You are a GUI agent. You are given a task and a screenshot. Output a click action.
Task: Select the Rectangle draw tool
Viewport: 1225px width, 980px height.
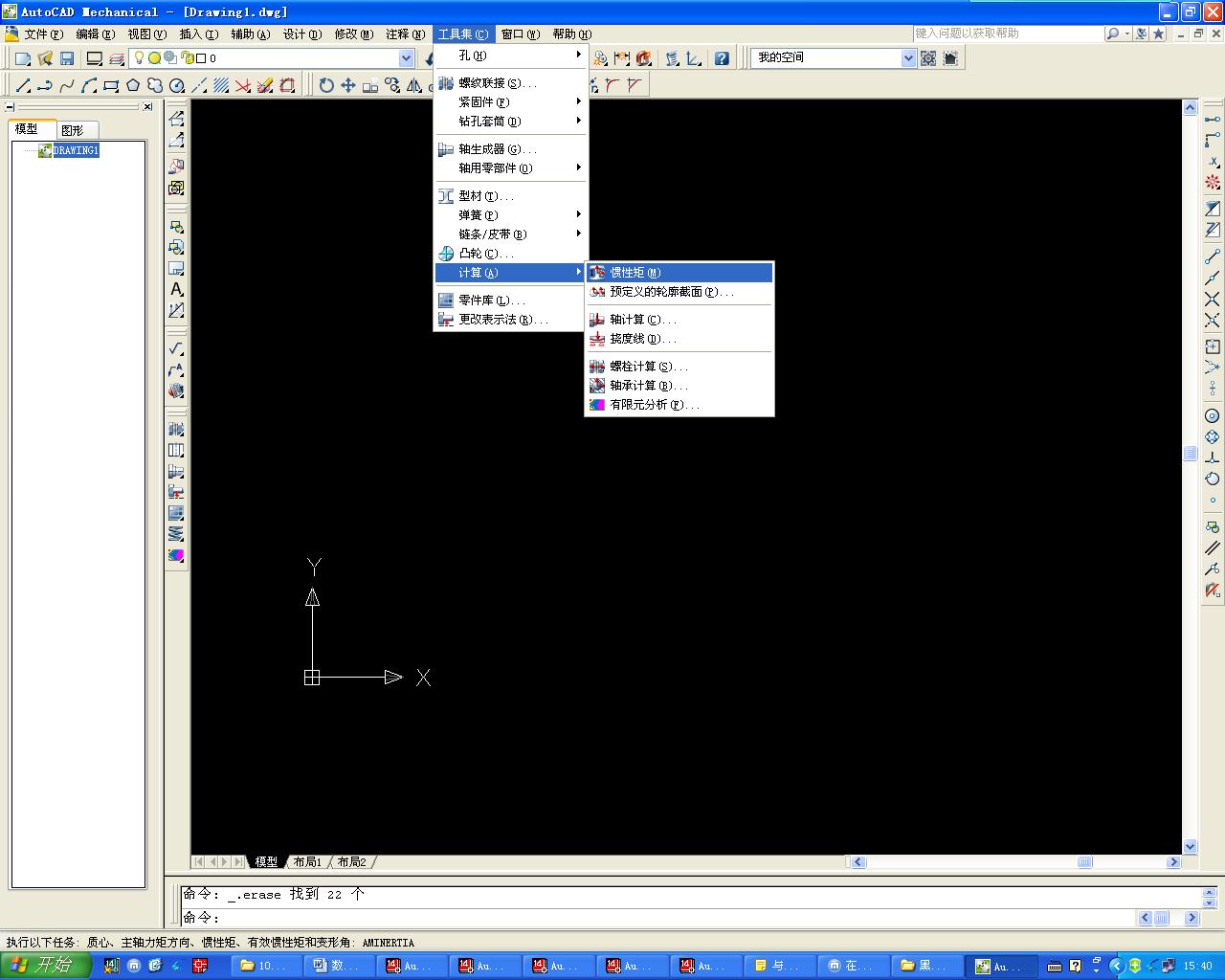click(111, 85)
